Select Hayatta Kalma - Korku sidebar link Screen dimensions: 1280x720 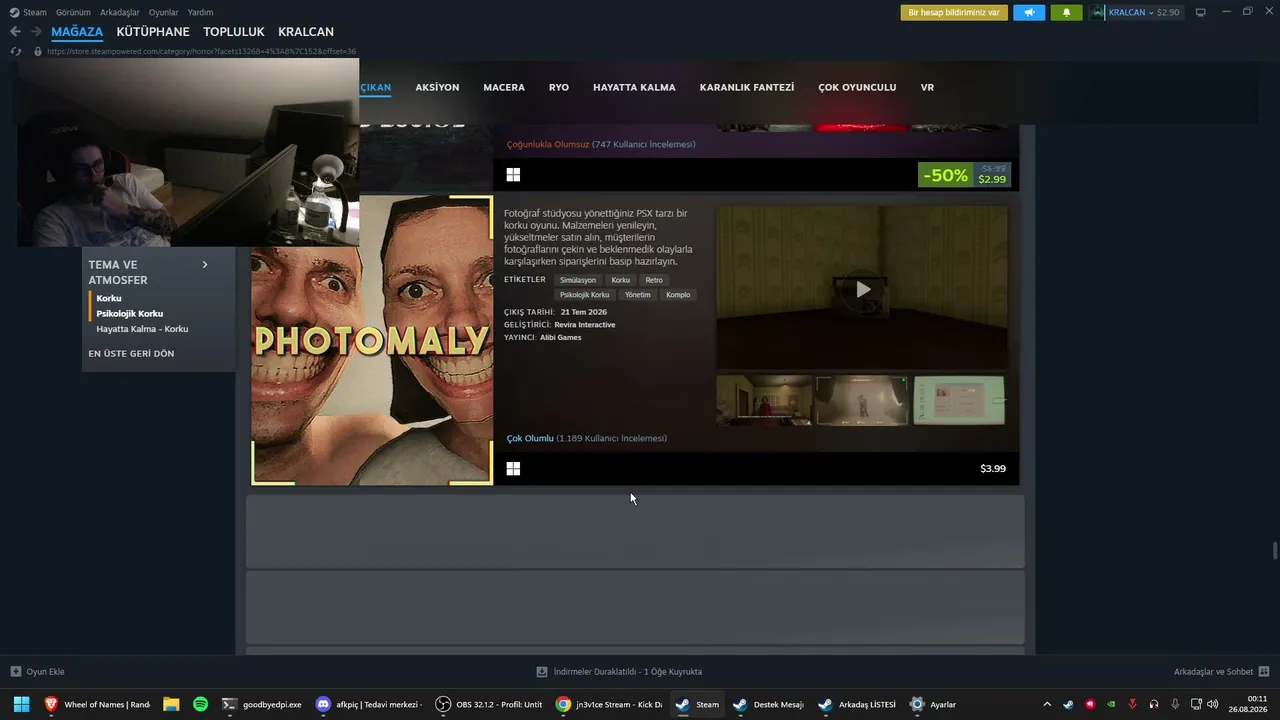142,329
